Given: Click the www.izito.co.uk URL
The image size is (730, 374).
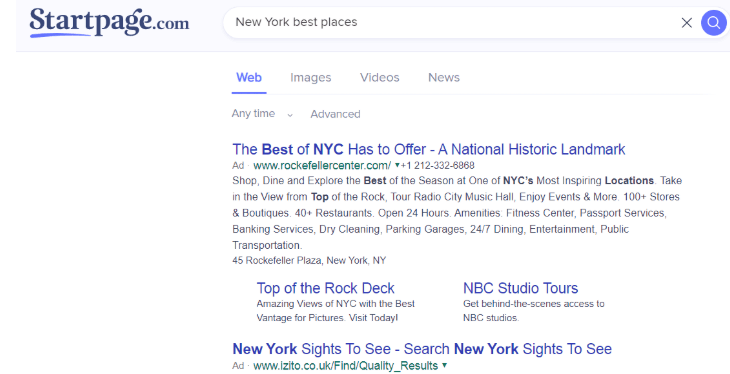Looking at the screenshot, I should [346, 366].
